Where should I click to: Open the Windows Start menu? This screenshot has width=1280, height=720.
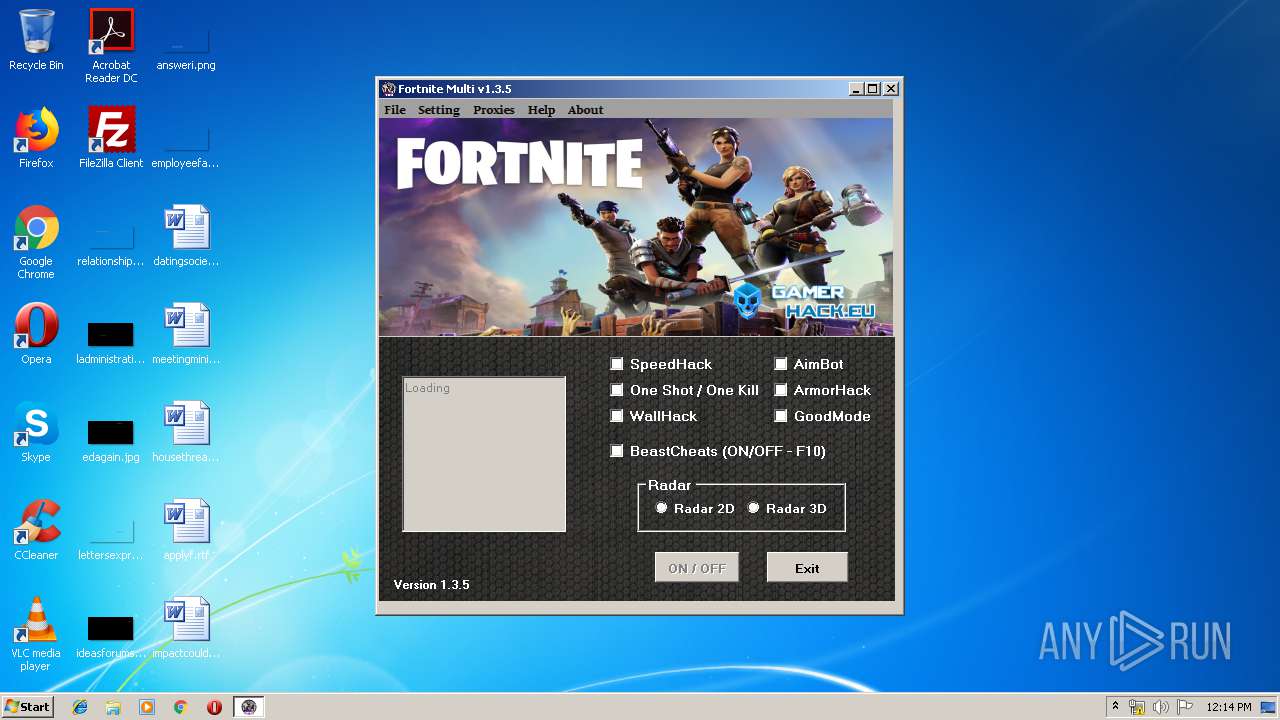(x=27, y=706)
